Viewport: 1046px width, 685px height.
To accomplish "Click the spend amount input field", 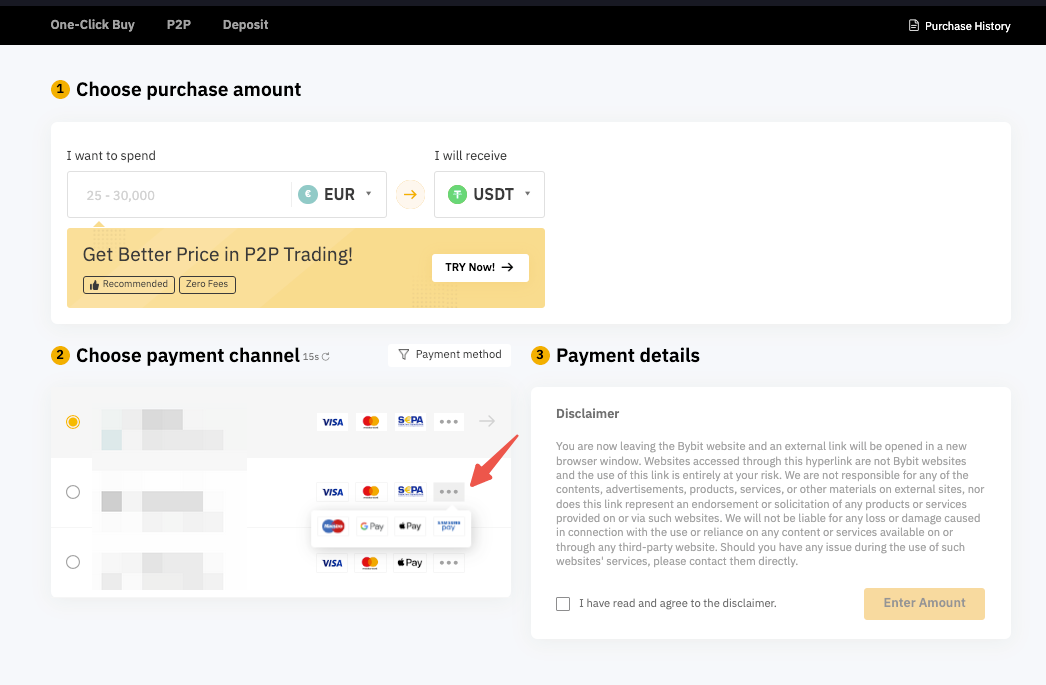I will (x=180, y=195).
